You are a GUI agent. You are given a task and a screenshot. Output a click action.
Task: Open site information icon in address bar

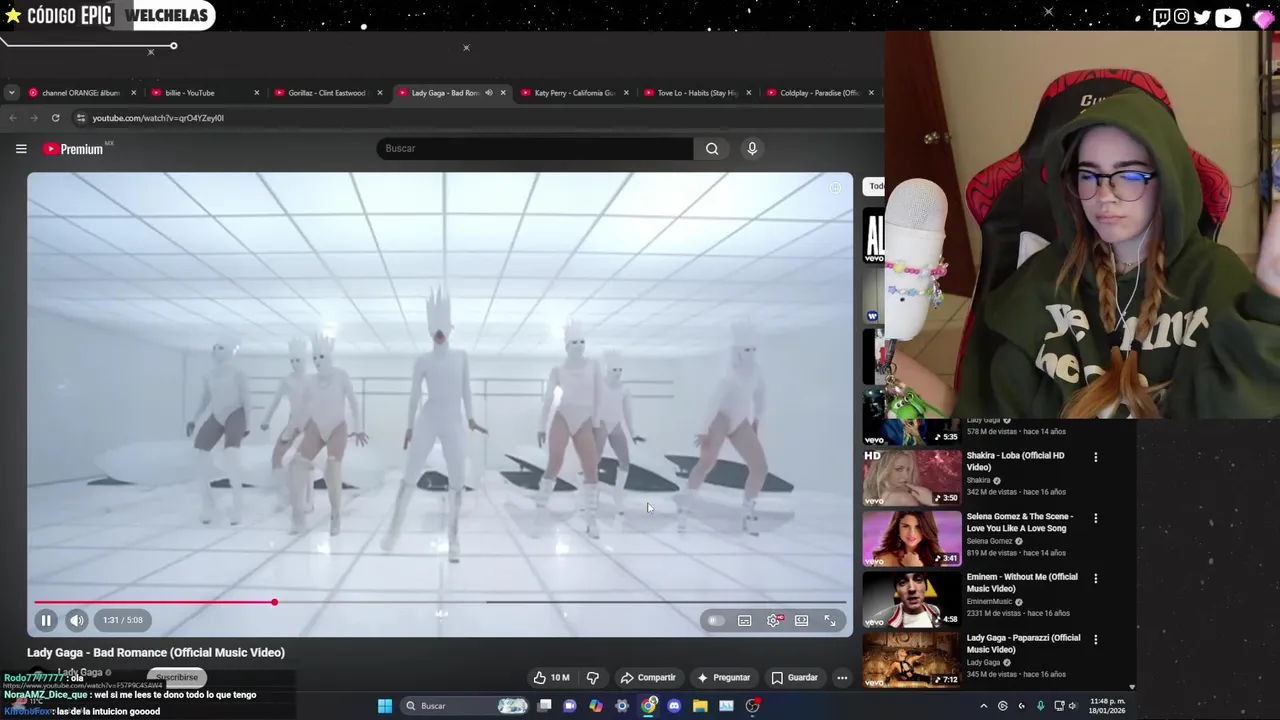(x=80, y=118)
